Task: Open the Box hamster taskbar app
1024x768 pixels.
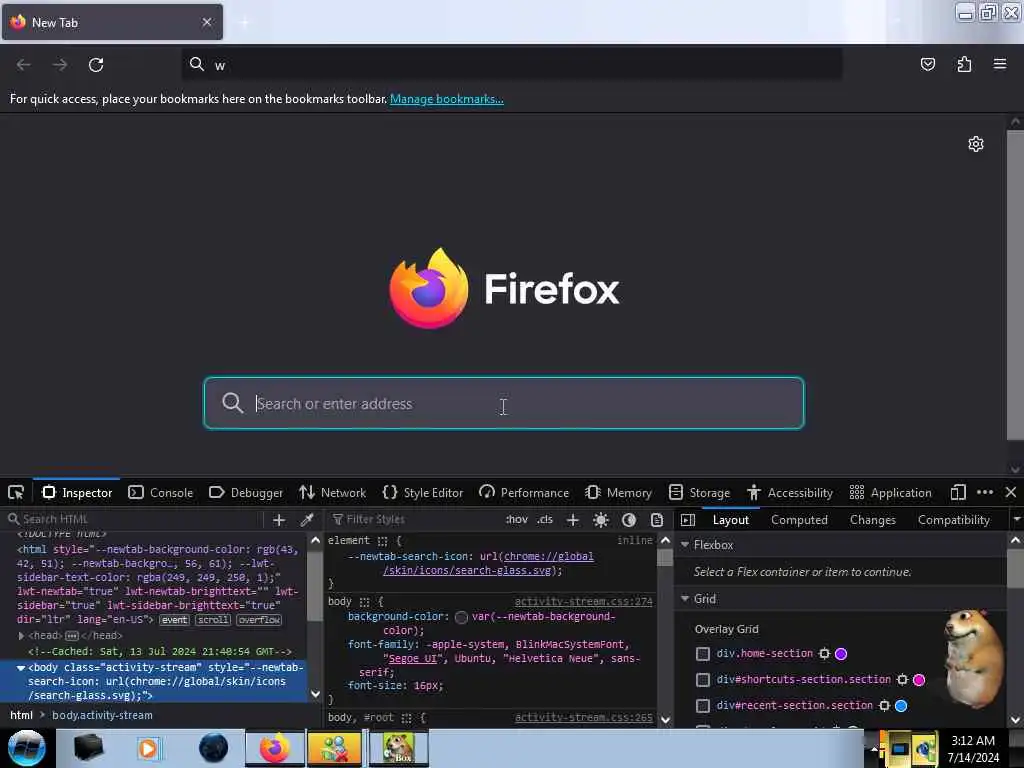Action: tap(399, 748)
